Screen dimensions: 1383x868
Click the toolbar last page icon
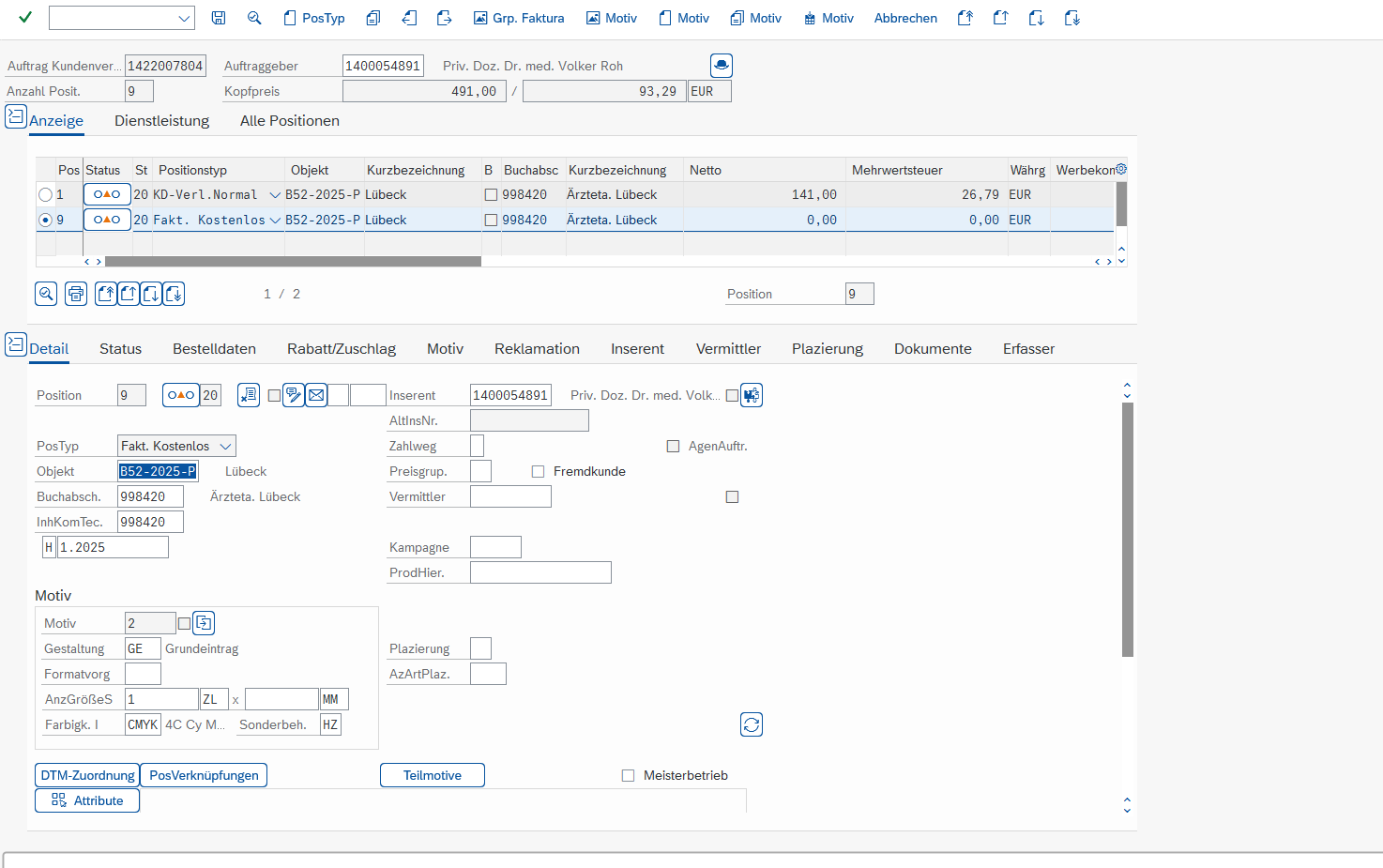tap(1072, 18)
